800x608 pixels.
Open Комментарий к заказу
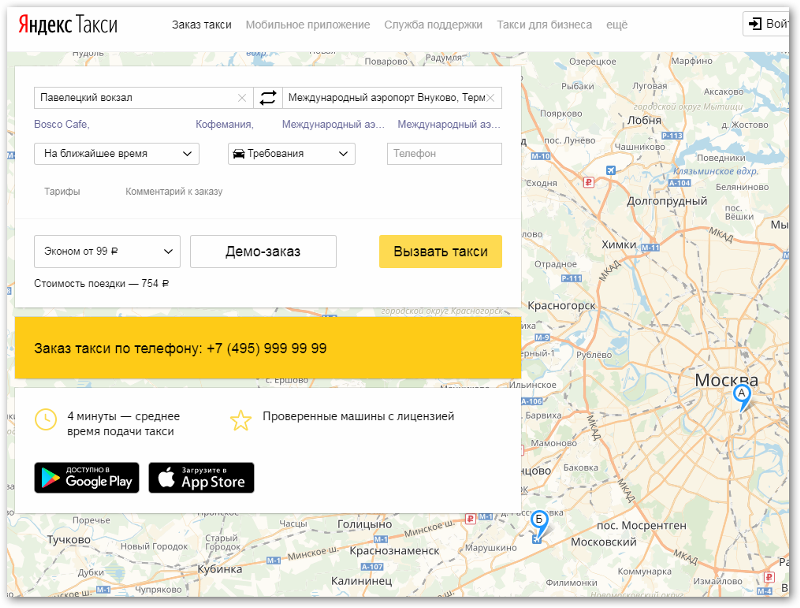point(174,192)
